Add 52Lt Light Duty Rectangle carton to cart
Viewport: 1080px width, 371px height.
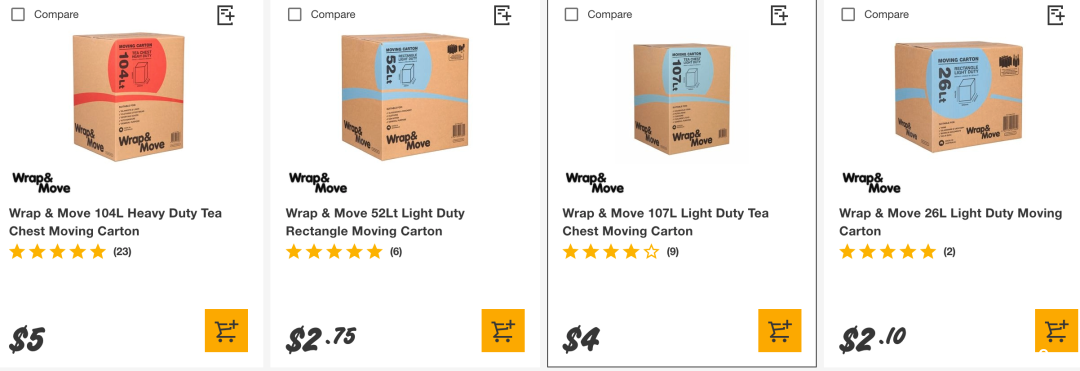point(503,330)
